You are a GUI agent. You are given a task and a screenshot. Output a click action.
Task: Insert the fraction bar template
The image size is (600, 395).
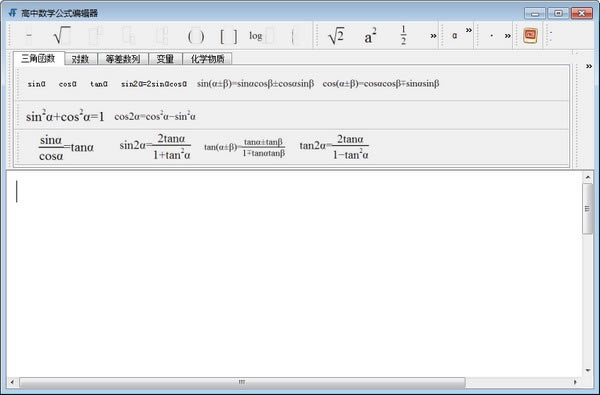pyautogui.click(x=29, y=36)
